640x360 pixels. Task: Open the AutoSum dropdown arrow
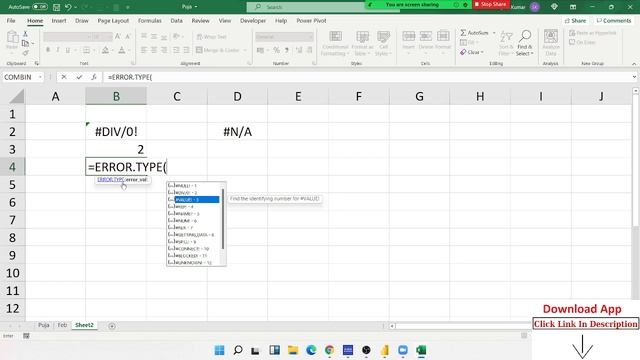point(494,33)
